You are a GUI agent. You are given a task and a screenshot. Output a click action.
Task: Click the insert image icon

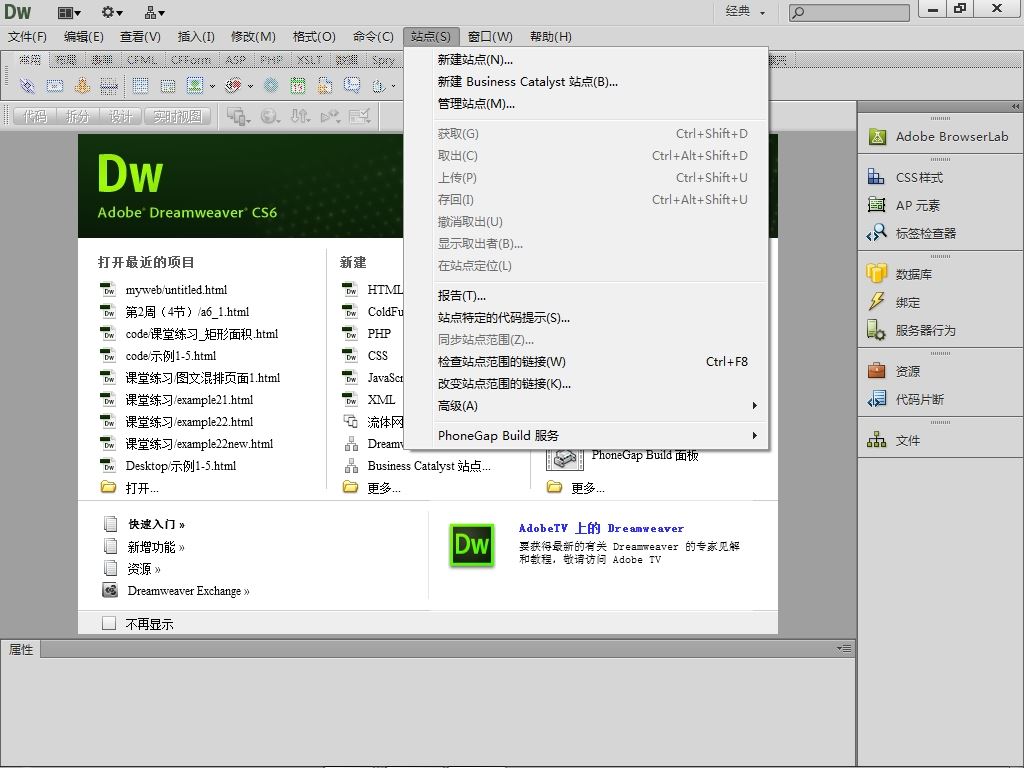(195, 86)
